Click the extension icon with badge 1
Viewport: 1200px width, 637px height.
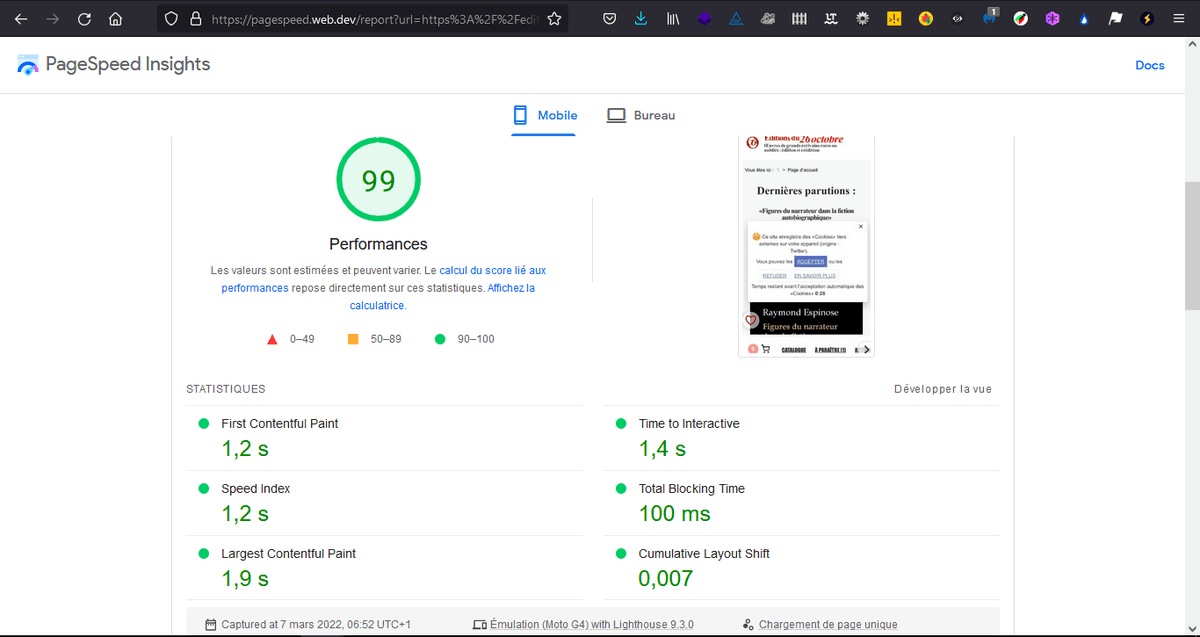(989, 17)
